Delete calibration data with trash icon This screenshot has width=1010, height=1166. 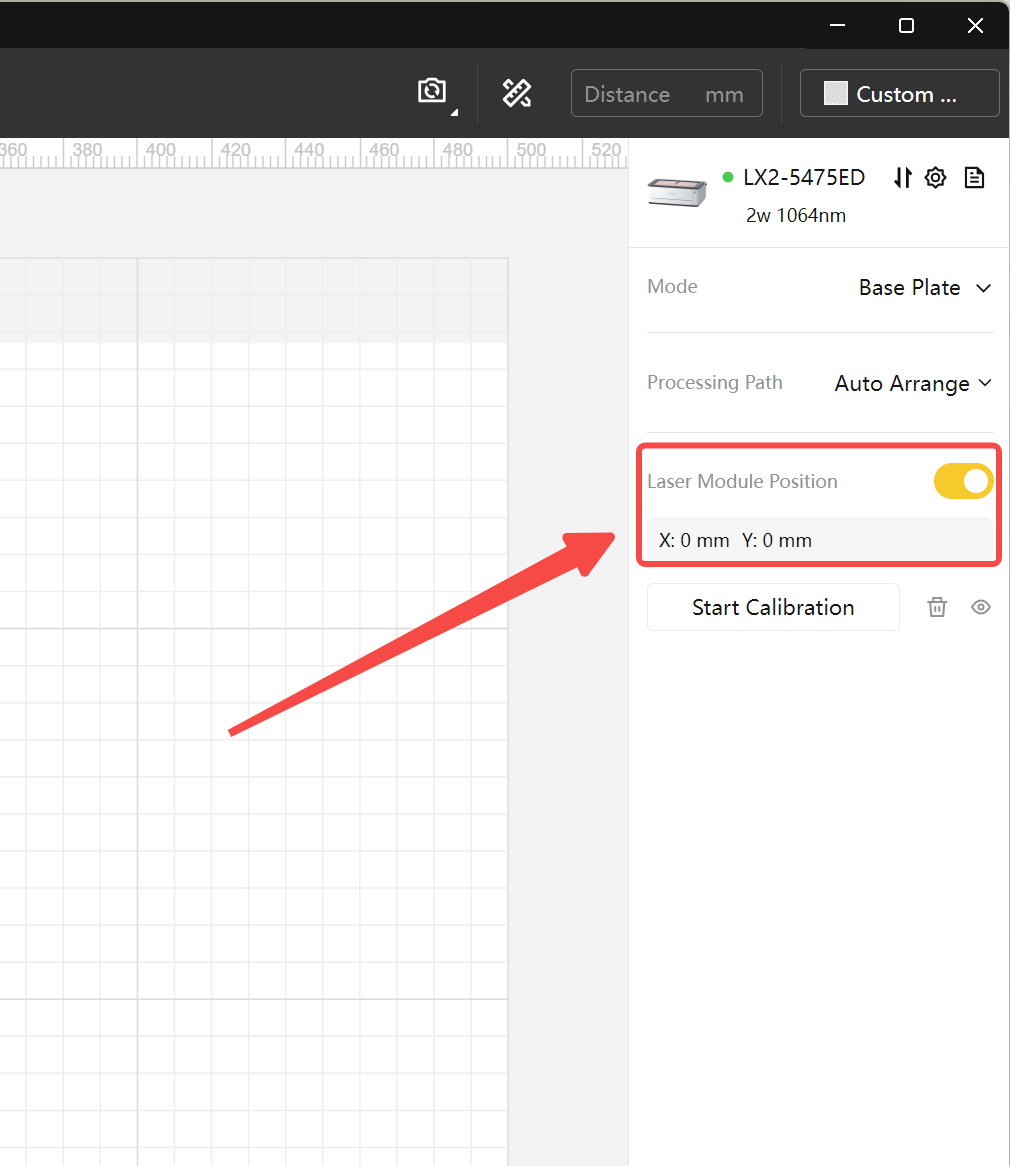pos(937,607)
